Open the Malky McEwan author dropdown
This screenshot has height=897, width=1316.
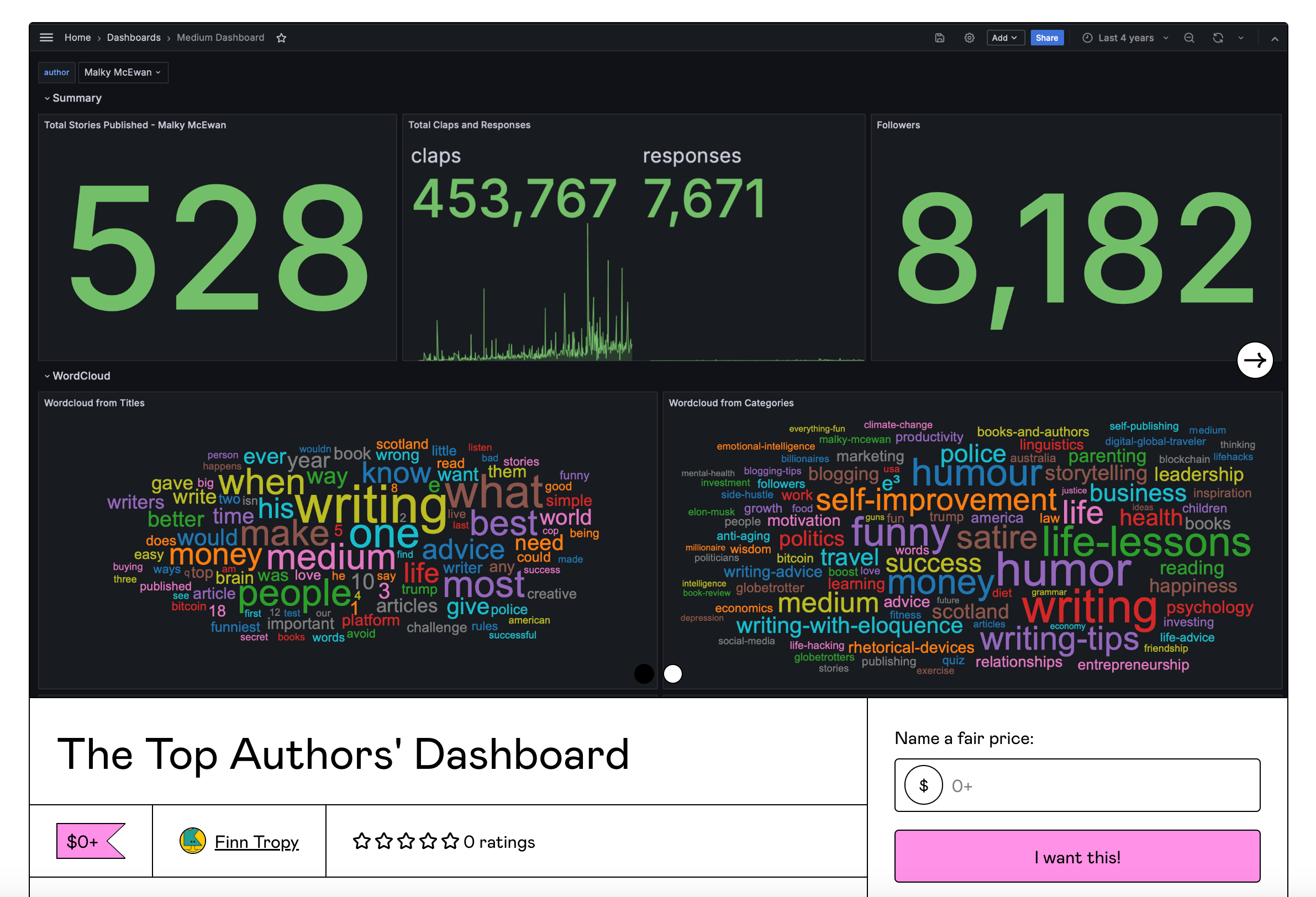click(123, 72)
